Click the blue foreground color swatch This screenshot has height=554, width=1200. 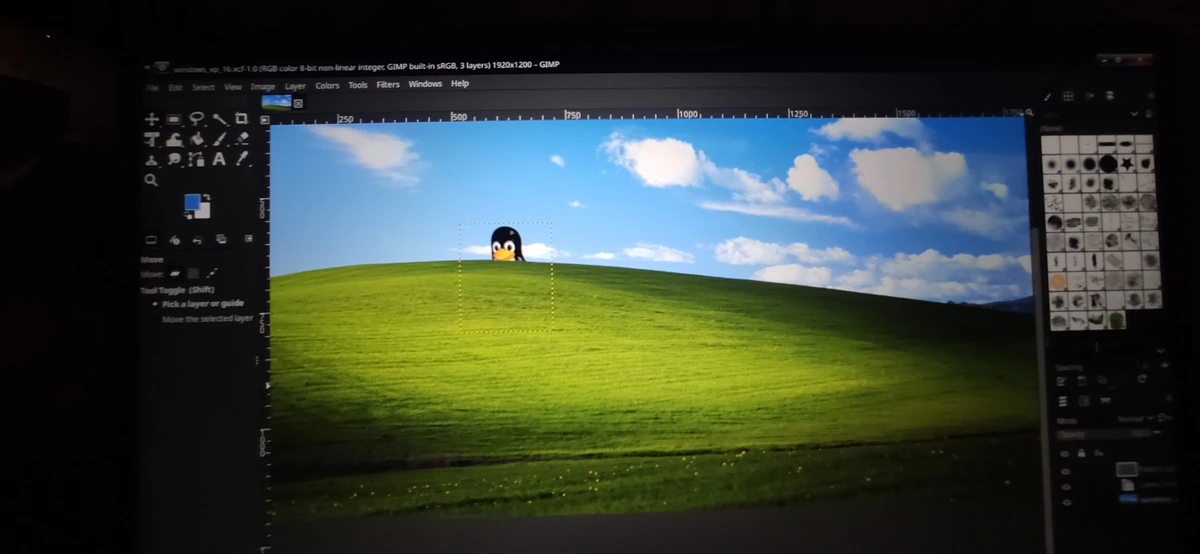193,202
